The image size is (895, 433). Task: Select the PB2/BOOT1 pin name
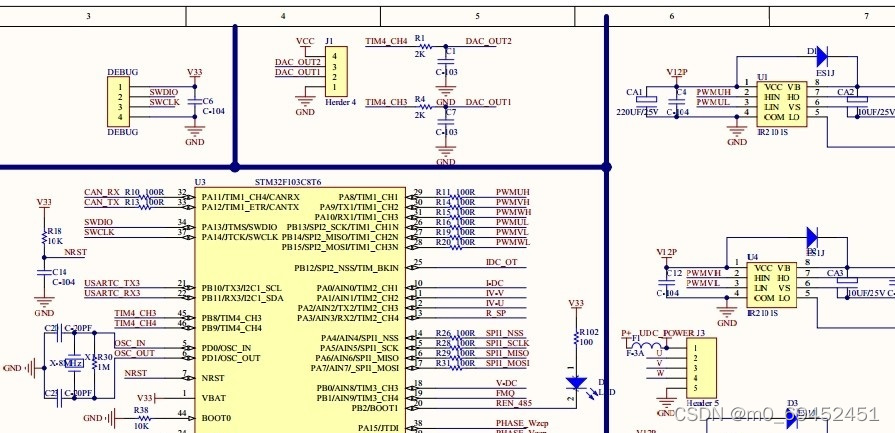[374, 408]
